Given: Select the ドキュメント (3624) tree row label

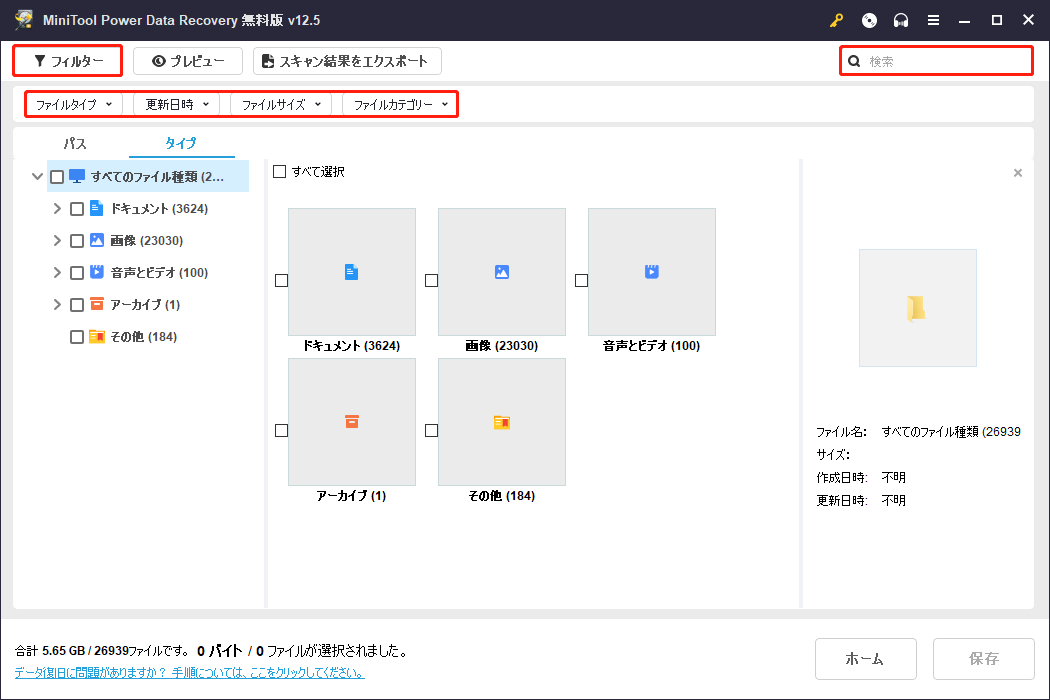Looking at the screenshot, I should [159, 209].
